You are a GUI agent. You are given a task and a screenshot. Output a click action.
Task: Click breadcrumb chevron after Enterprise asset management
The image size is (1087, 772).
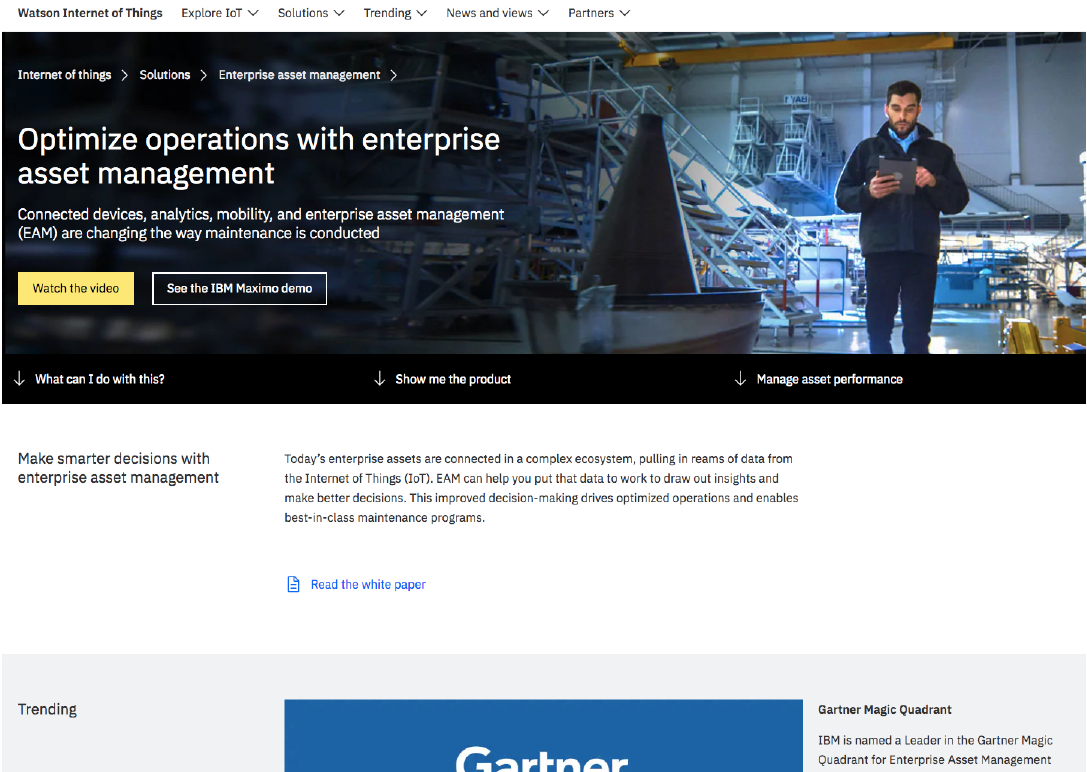tap(394, 75)
